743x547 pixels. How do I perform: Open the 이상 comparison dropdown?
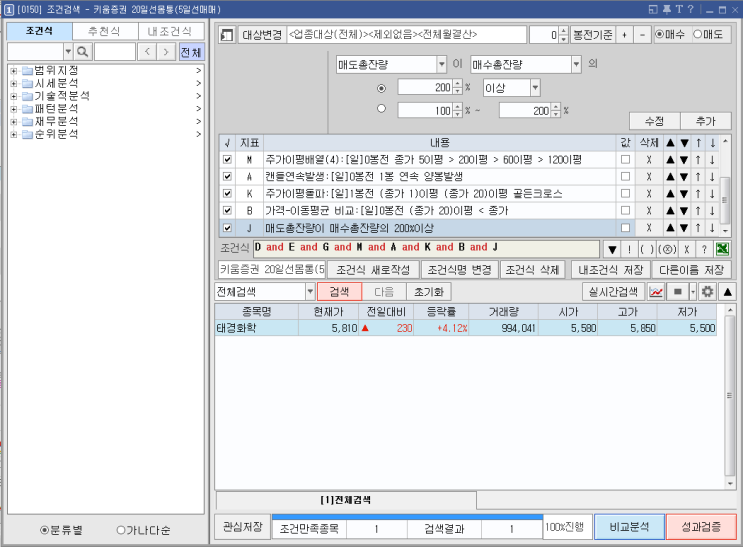coord(535,88)
